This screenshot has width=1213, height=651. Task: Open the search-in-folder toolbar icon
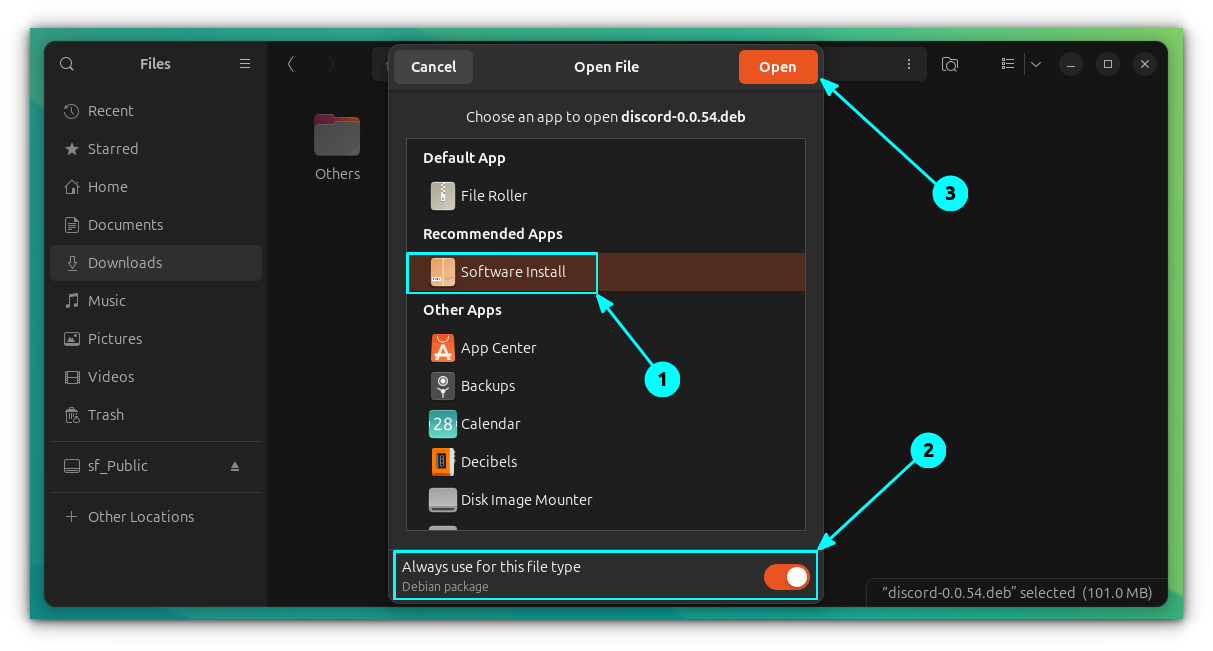point(949,63)
